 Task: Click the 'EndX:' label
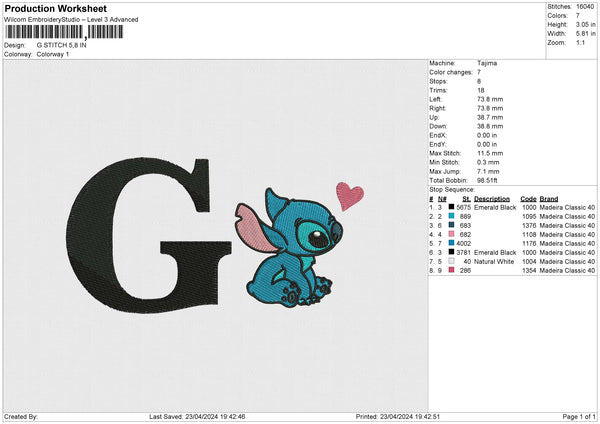click(x=438, y=135)
